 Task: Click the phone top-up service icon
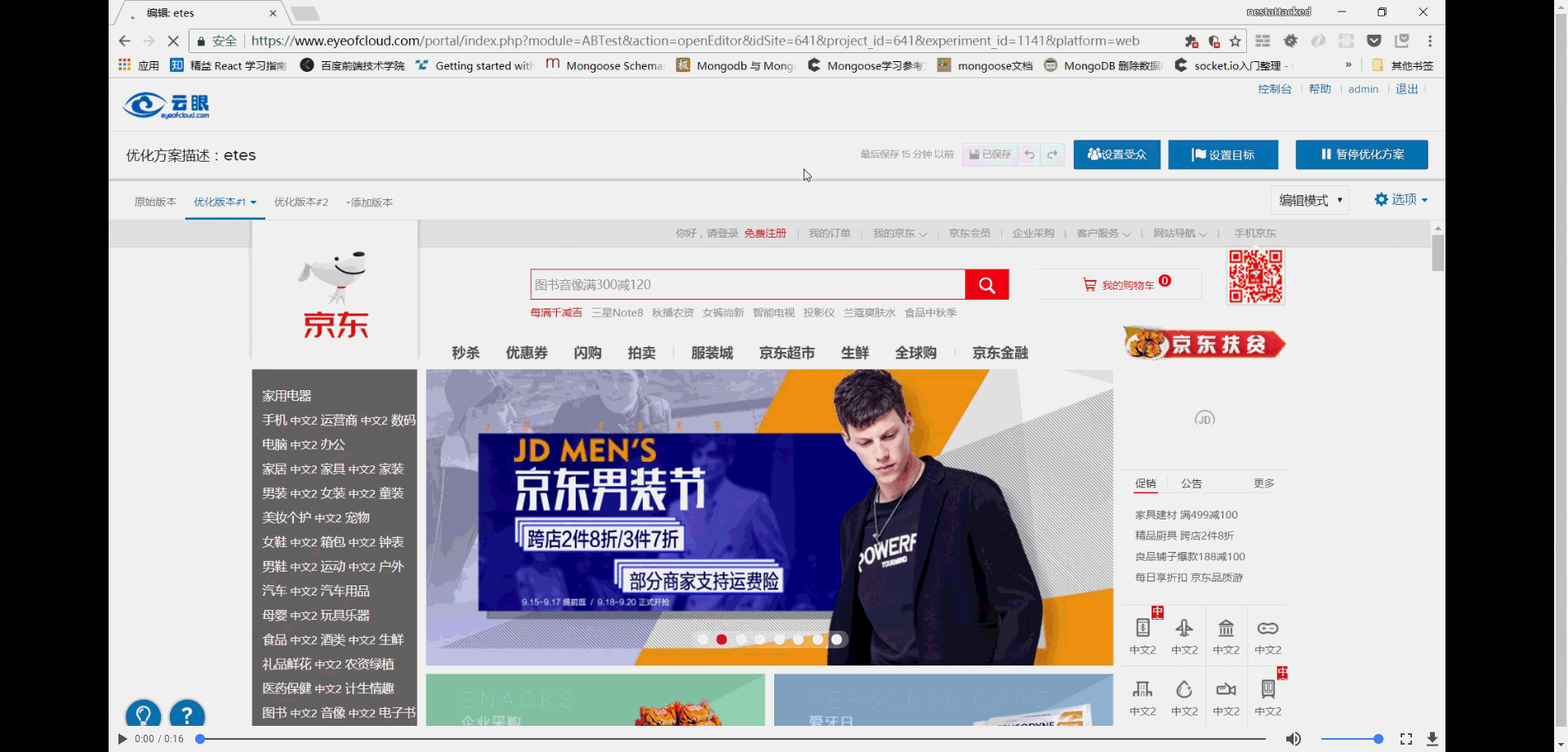click(x=1143, y=628)
